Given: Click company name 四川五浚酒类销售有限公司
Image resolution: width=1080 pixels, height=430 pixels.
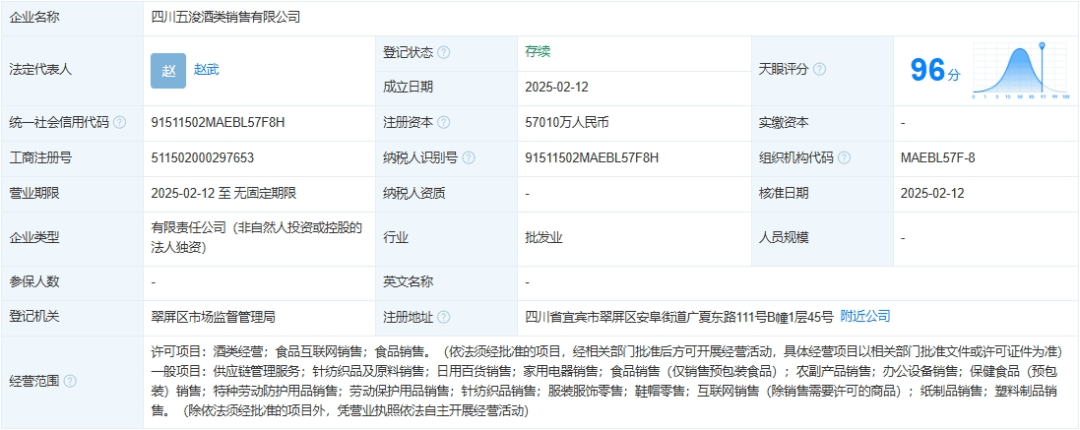Looking at the screenshot, I should click(226, 17).
